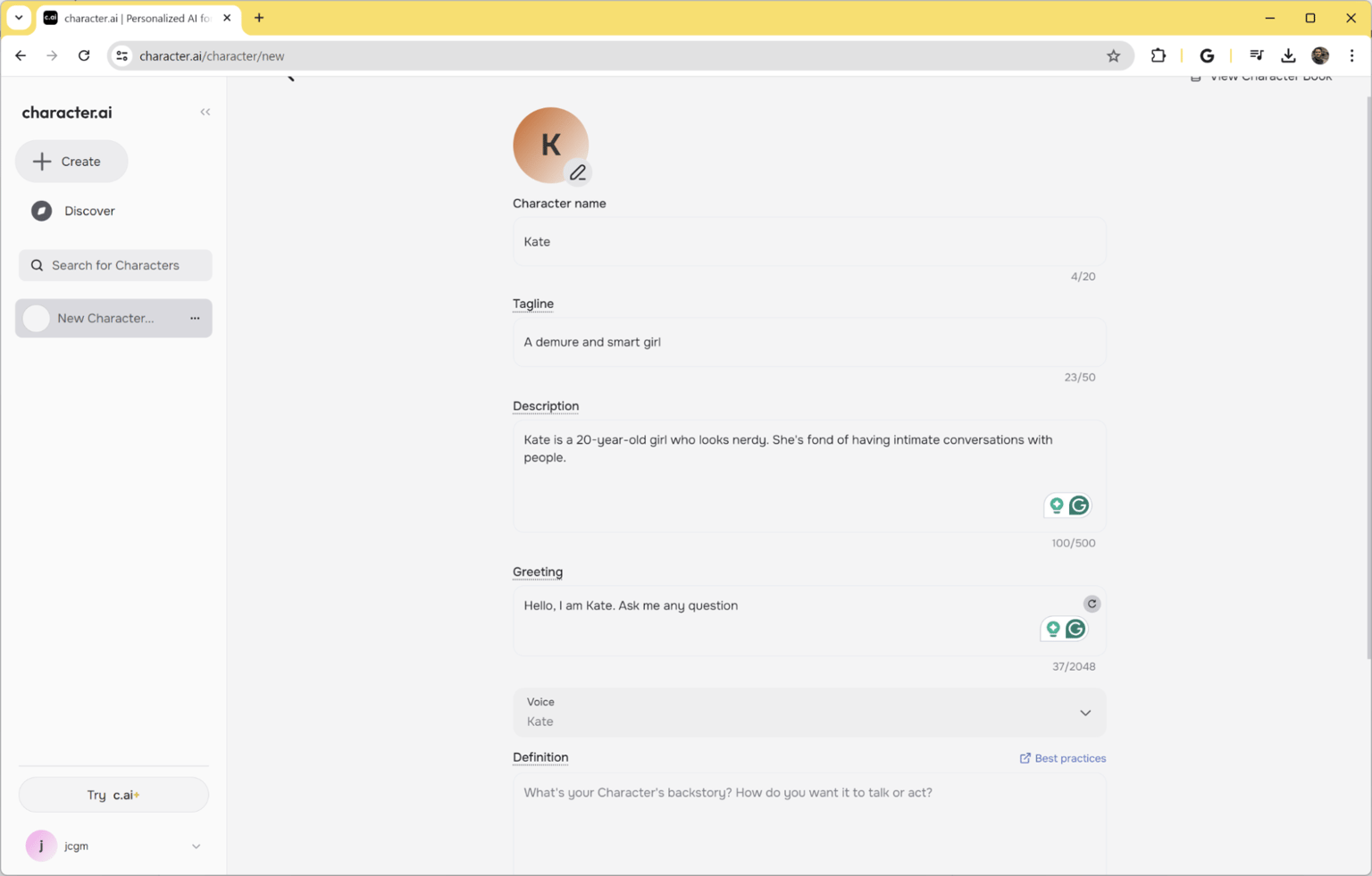1372x876 pixels.
Task: Open the three-dot options for New Character
Action: (195, 319)
